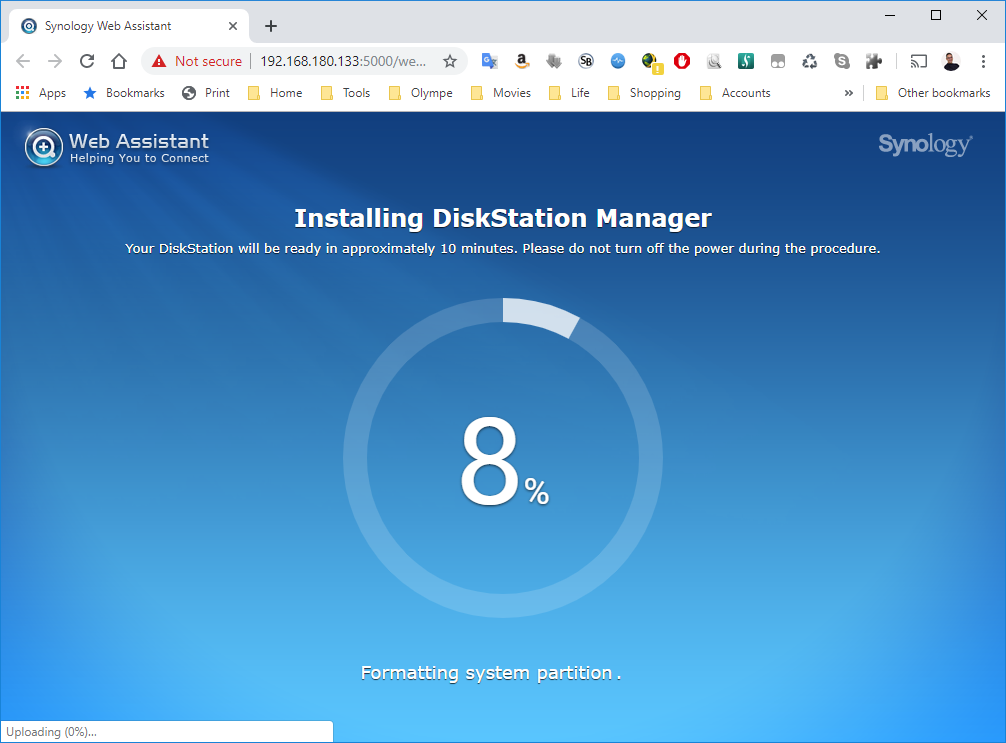Open the Movies bookmarks folder
This screenshot has width=1006, height=743.
tap(501, 93)
